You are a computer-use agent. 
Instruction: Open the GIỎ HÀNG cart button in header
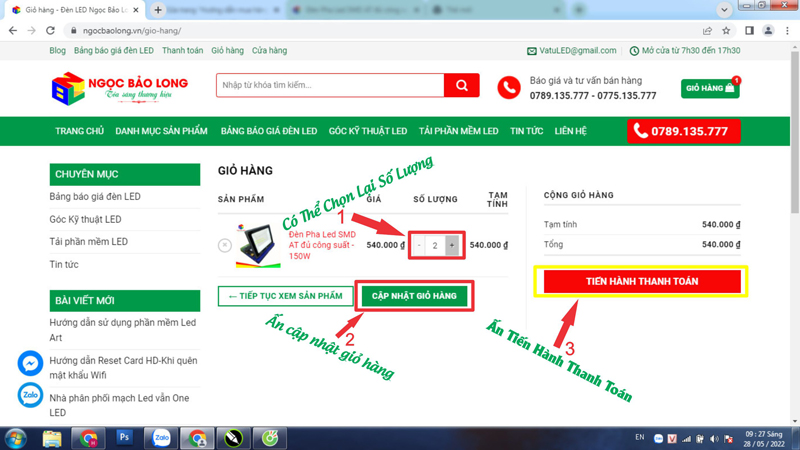point(710,88)
